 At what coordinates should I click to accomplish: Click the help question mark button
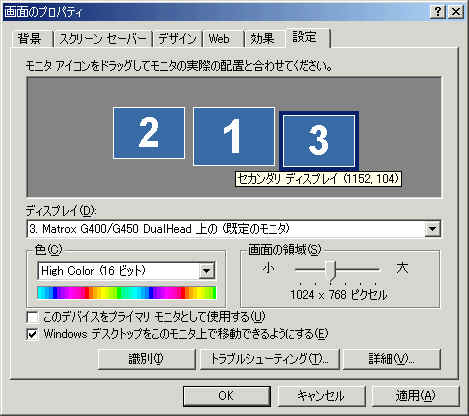coord(437,12)
